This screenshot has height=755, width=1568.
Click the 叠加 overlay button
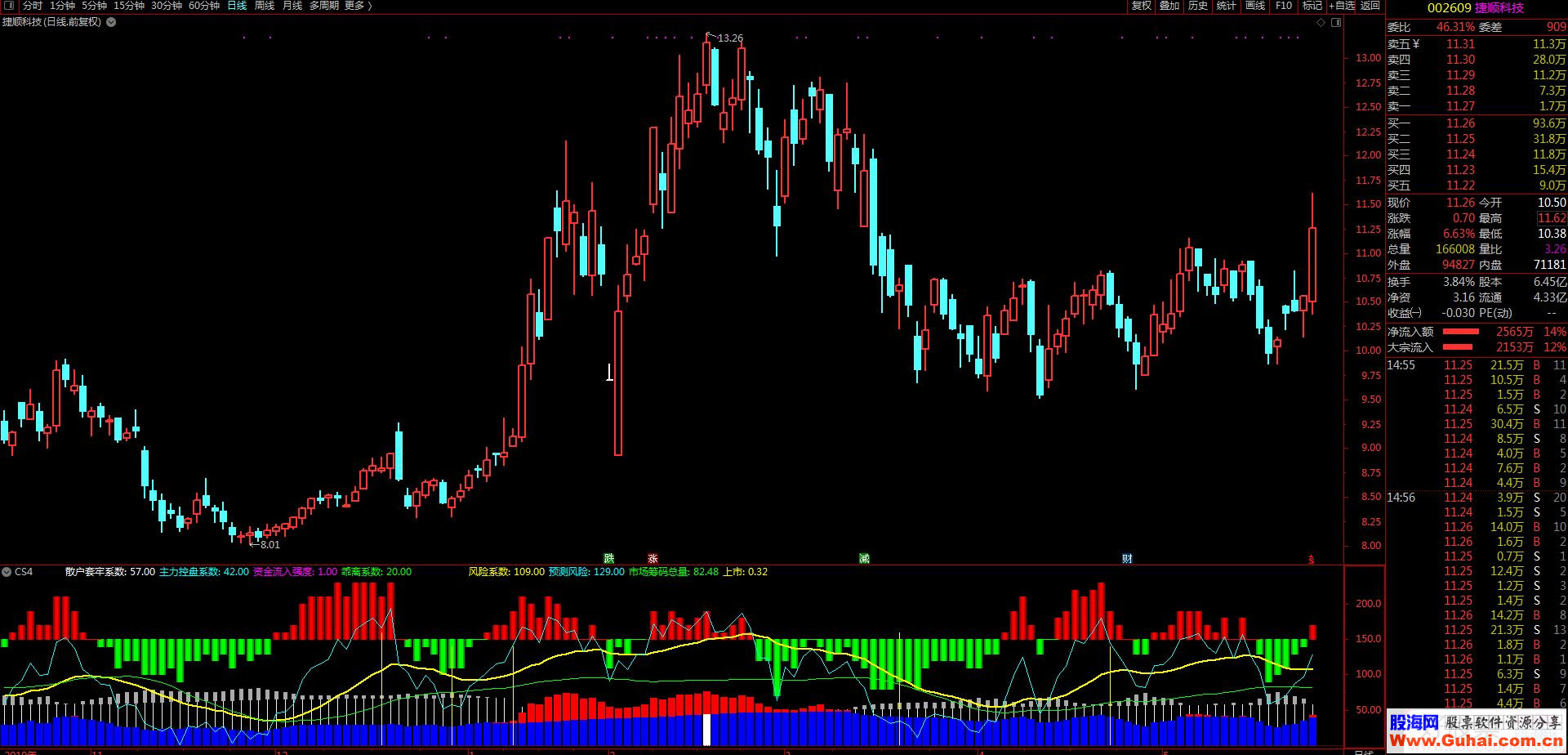(x=1169, y=6)
